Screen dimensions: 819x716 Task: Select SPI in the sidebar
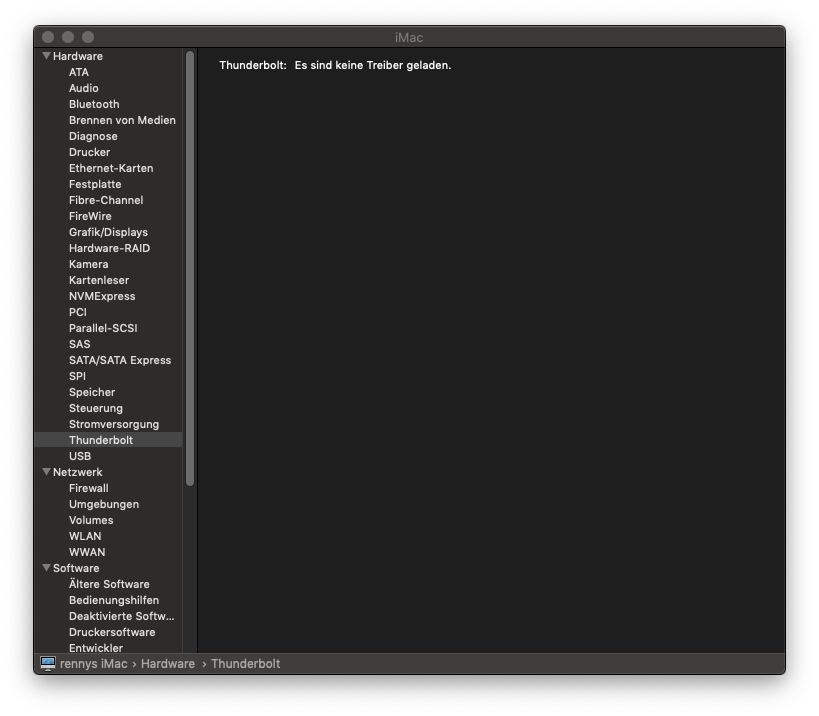[77, 377]
